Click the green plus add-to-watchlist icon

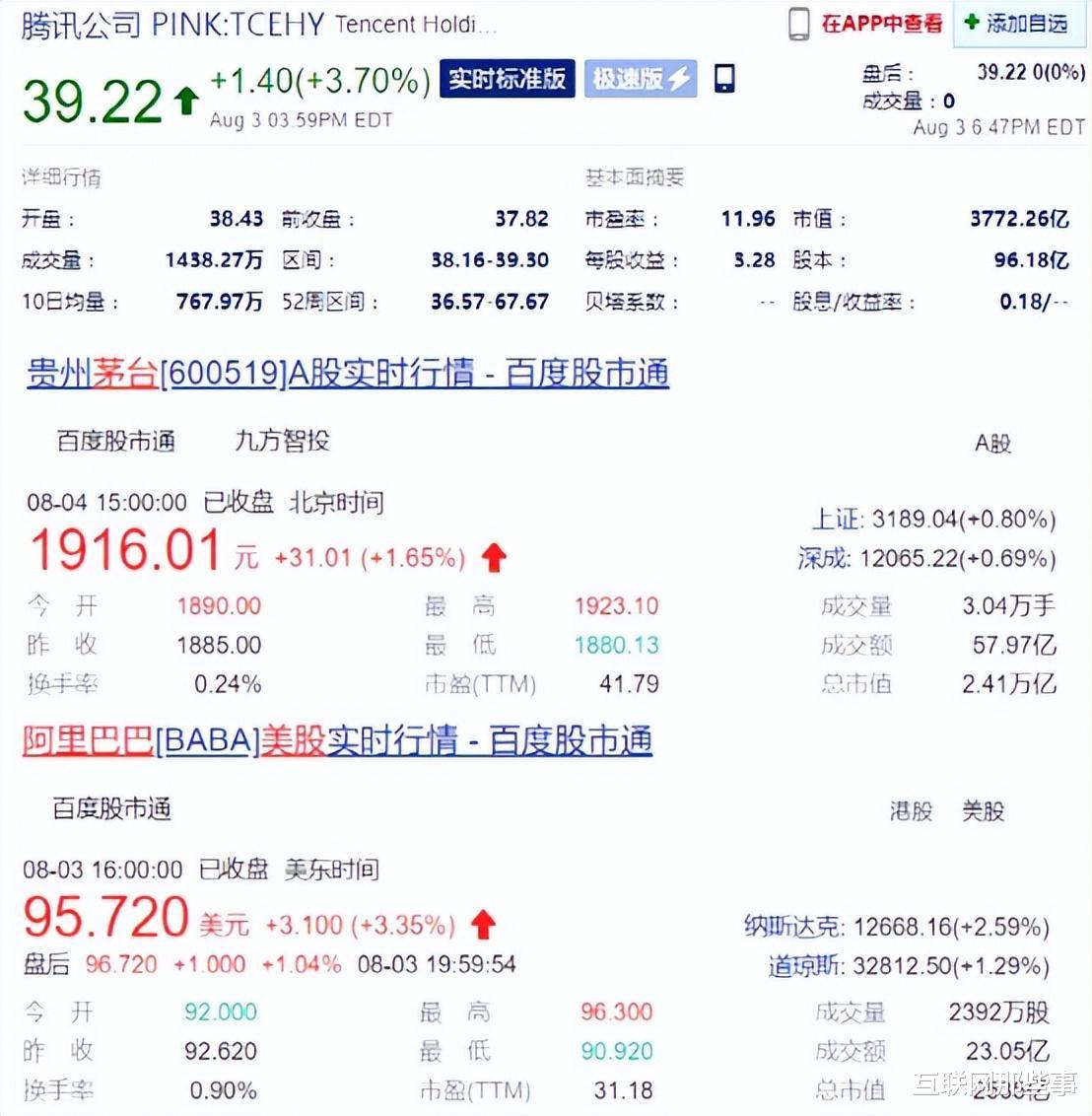click(x=971, y=22)
